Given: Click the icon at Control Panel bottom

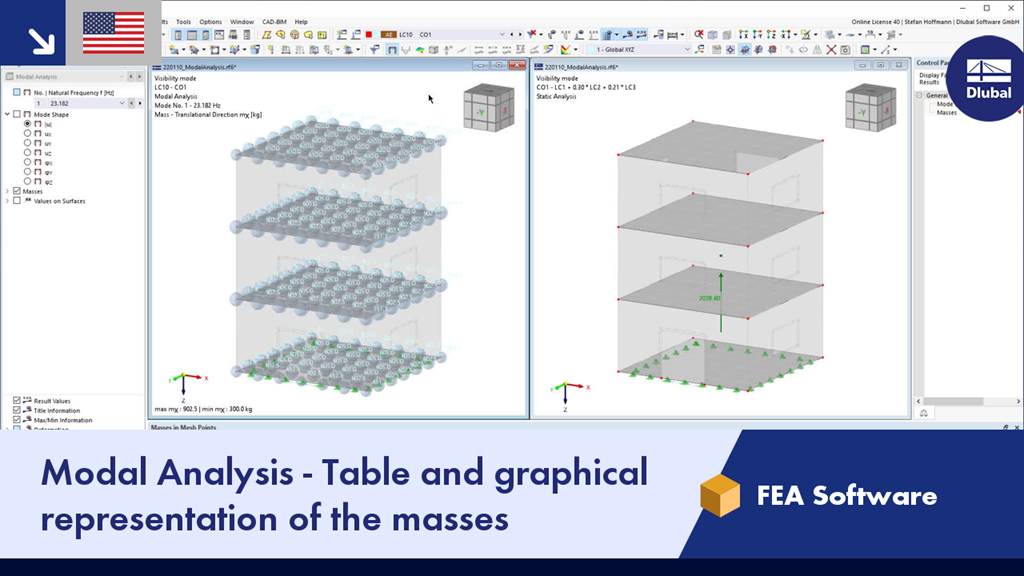Looking at the screenshot, I should point(923,413).
